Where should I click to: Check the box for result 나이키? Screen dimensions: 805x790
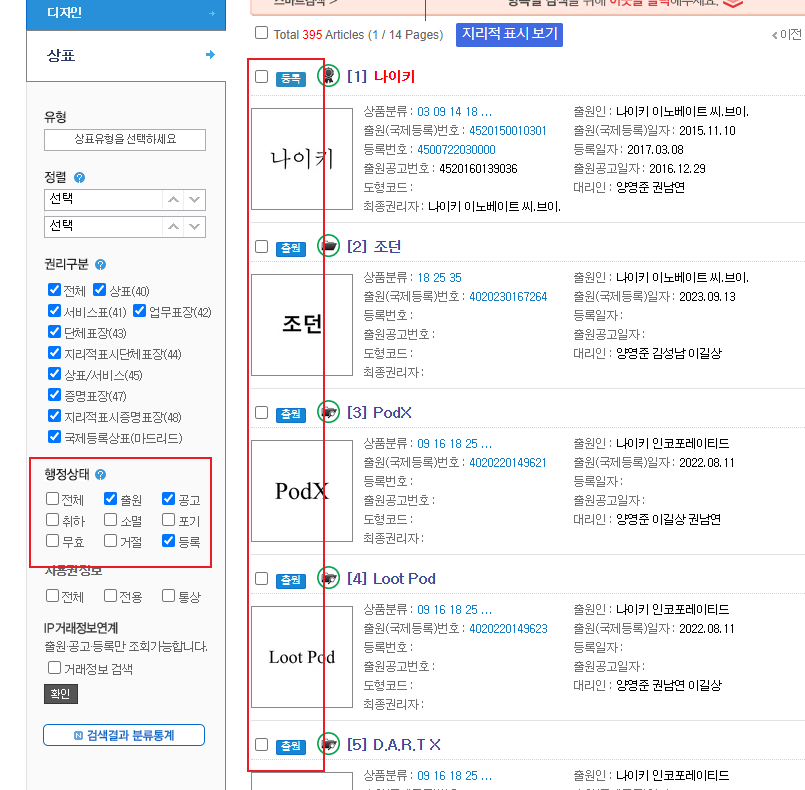261,76
